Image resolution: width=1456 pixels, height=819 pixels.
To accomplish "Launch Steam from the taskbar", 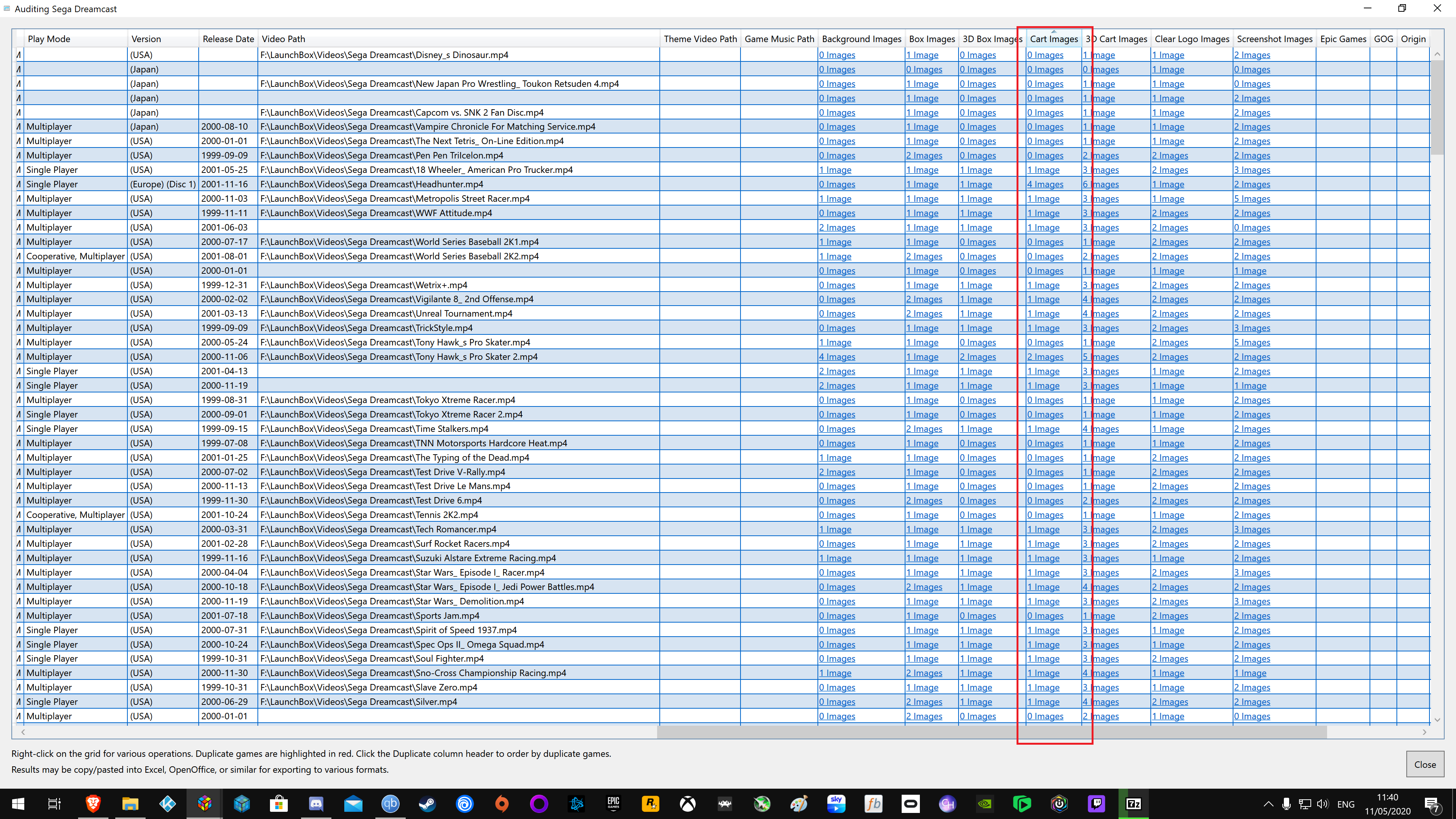I will tap(427, 804).
